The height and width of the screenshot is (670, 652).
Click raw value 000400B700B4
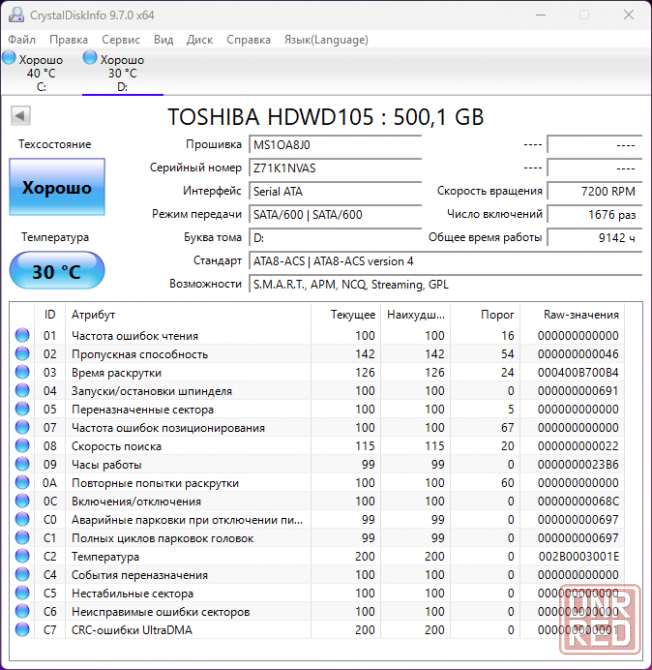578,373
